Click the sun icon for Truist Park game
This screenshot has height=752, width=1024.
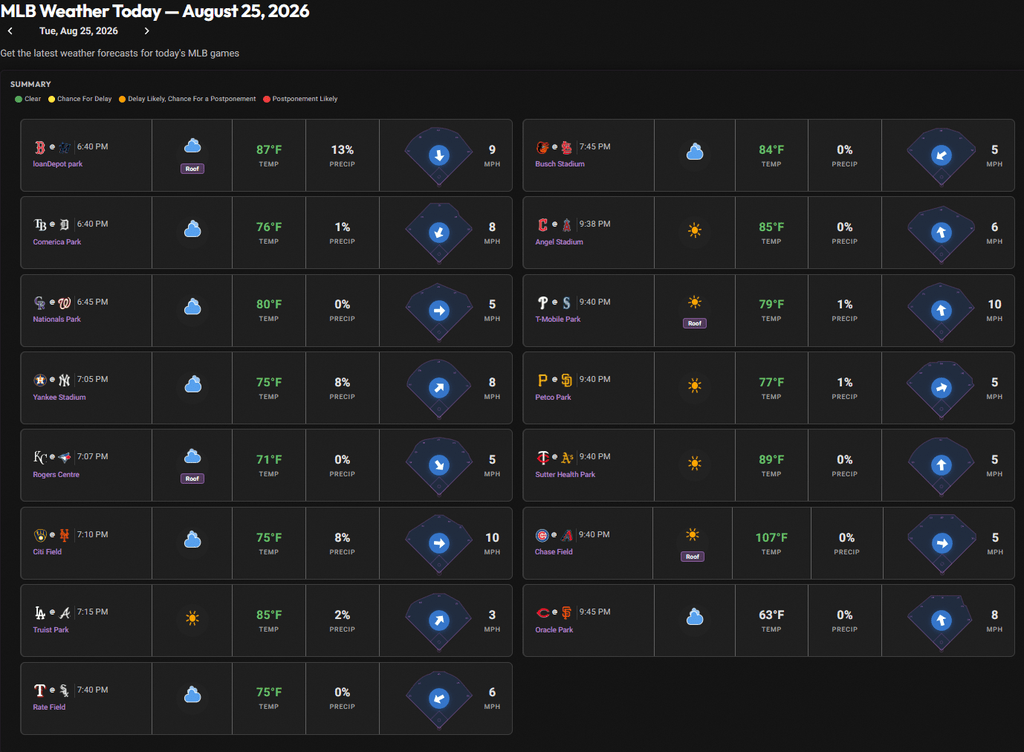192,618
